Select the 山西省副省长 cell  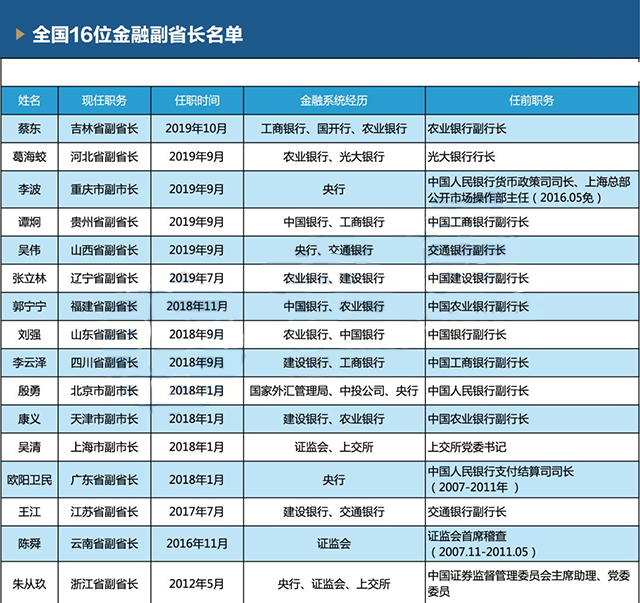(x=104, y=250)
